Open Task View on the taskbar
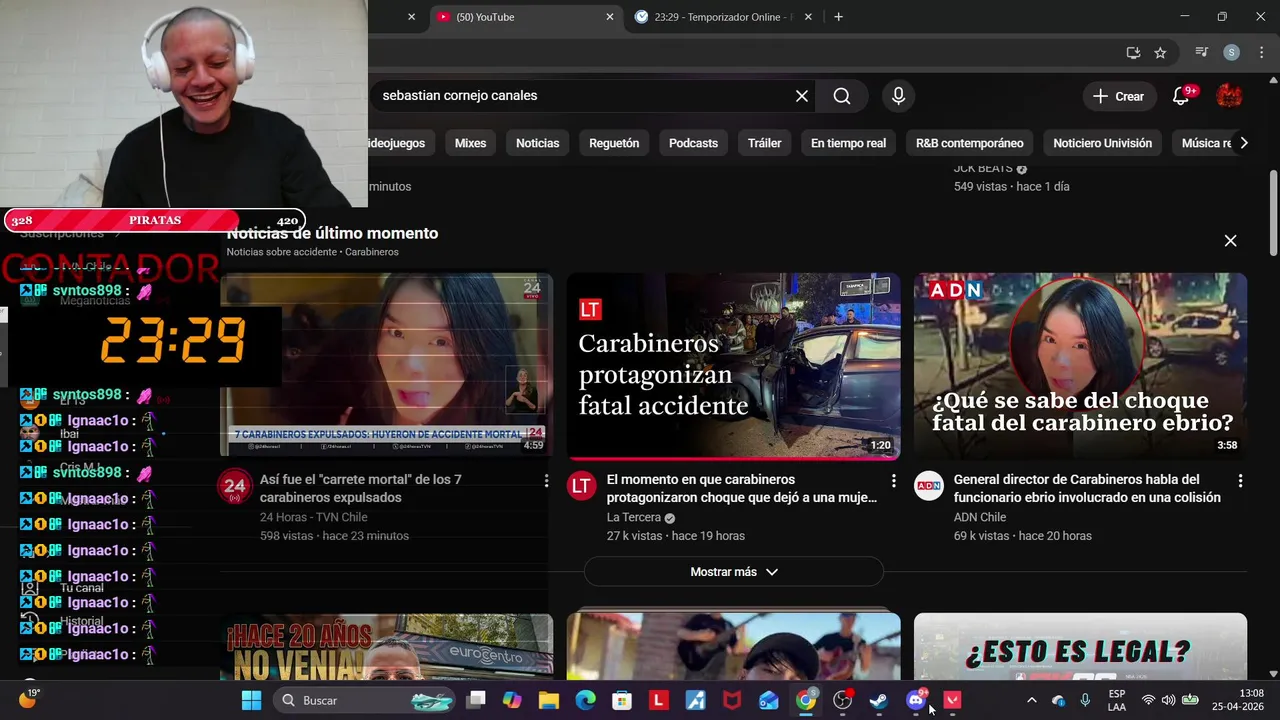 coord(476,700)
